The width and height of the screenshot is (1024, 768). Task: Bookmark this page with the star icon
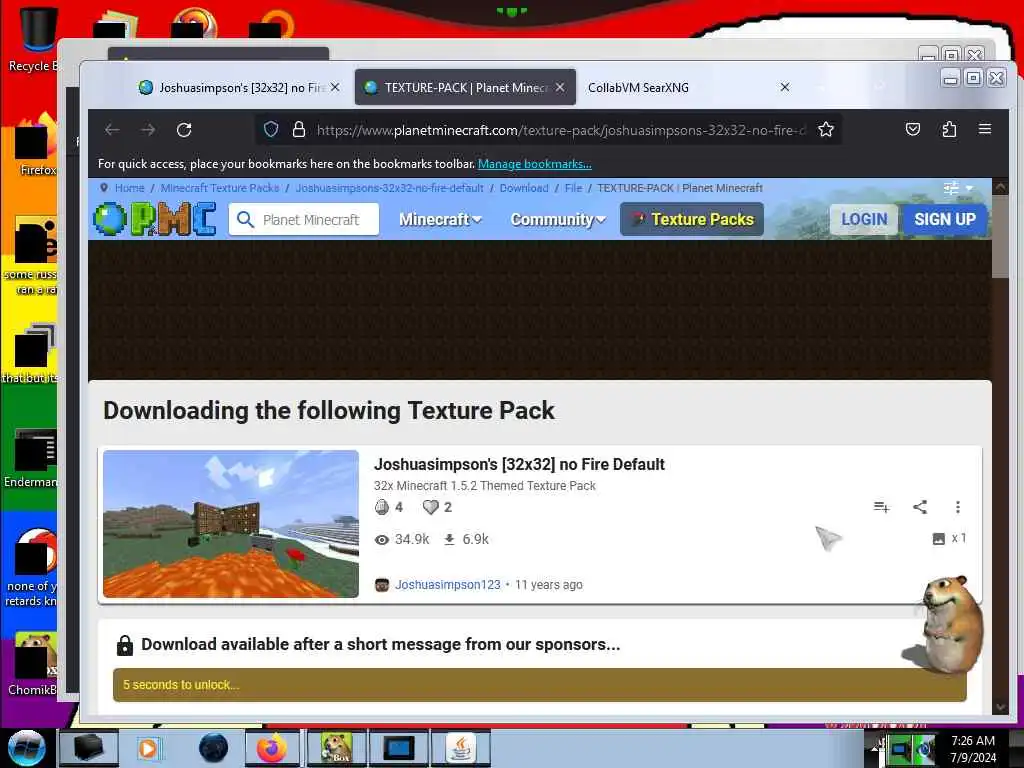[826, 129]
